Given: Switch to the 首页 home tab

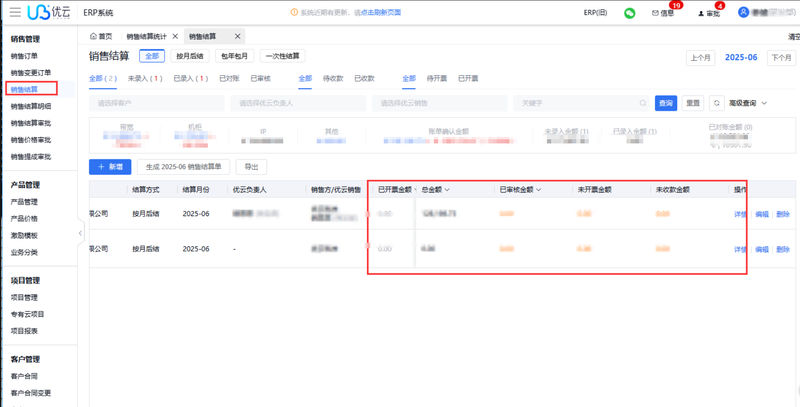Looking at the screenshot, I should pyautogui.click(x=101, y=36).
